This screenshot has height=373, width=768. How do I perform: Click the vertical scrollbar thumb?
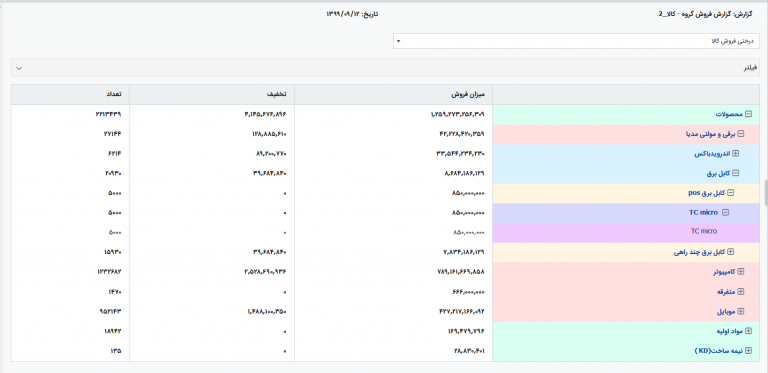click(x=765, y=193)
